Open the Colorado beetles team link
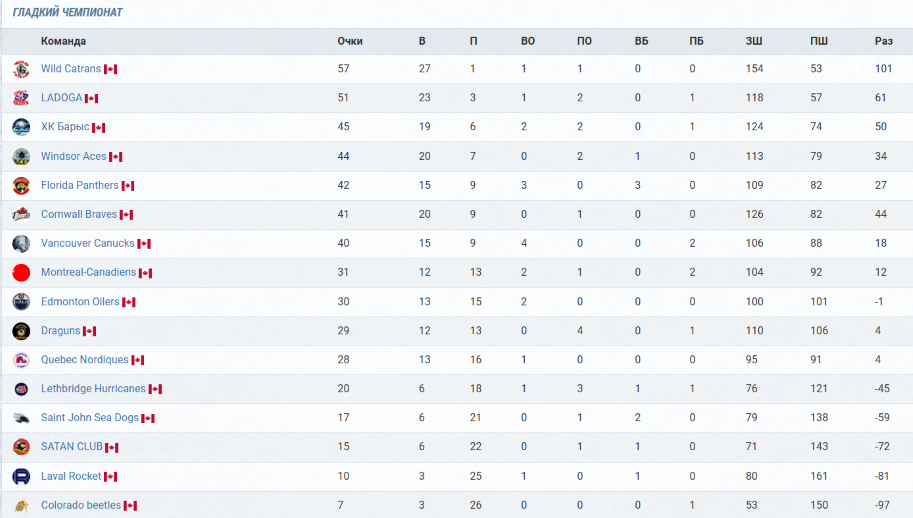Image resolution: width=913 pixels, height=518 pixels. pos(81,505)
